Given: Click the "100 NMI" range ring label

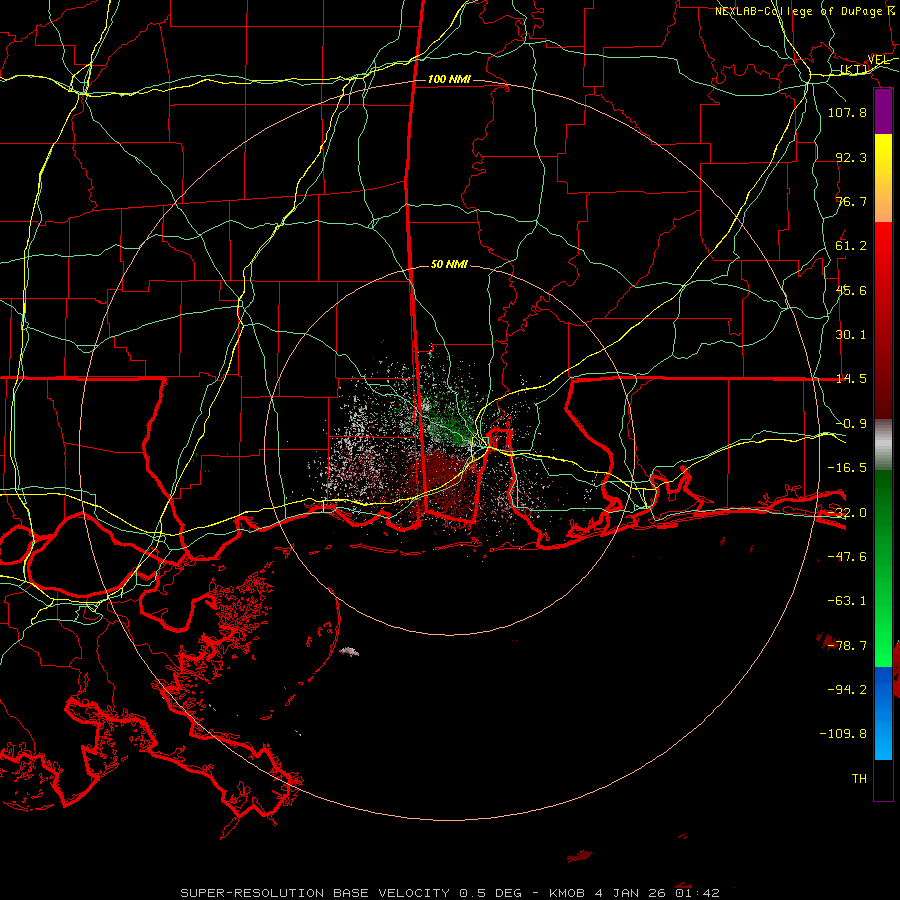Looking at the screenshot, I should click(449, 79).
